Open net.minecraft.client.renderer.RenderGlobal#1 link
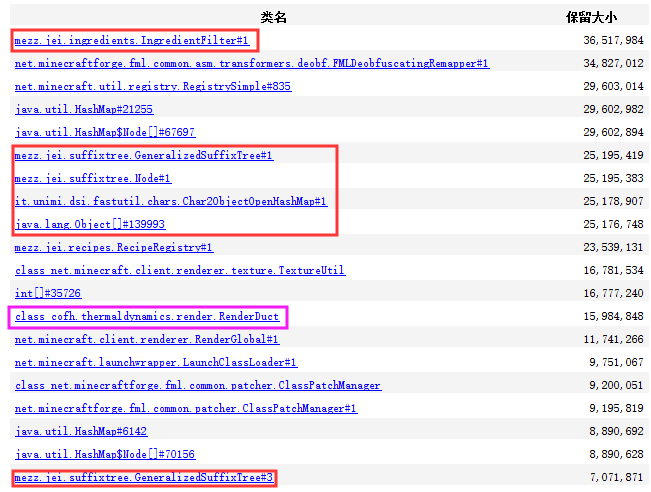This screenshot has width=651, height=492. (x=147, y=339)
